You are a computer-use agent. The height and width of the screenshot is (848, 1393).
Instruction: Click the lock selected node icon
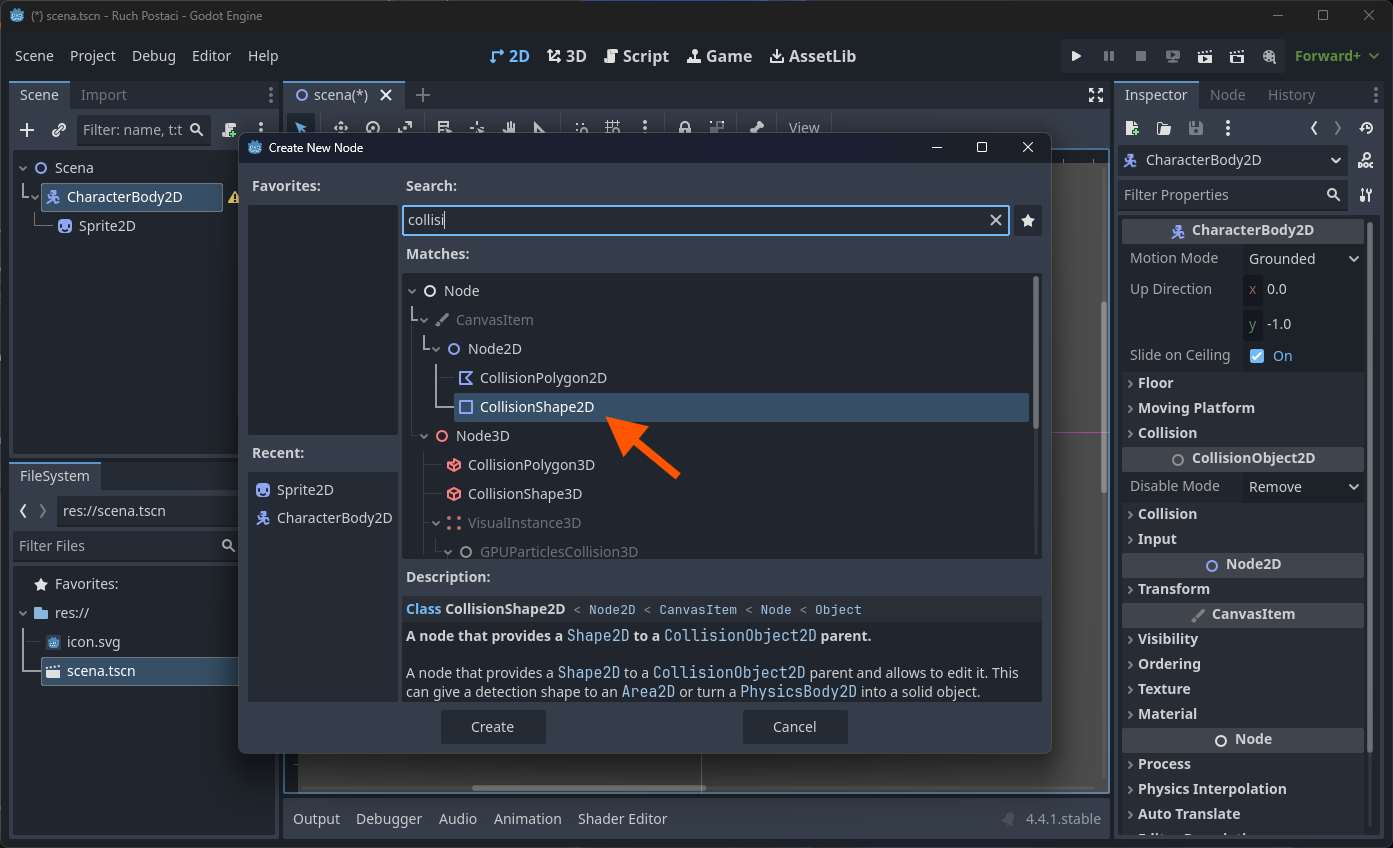(685, 128)
